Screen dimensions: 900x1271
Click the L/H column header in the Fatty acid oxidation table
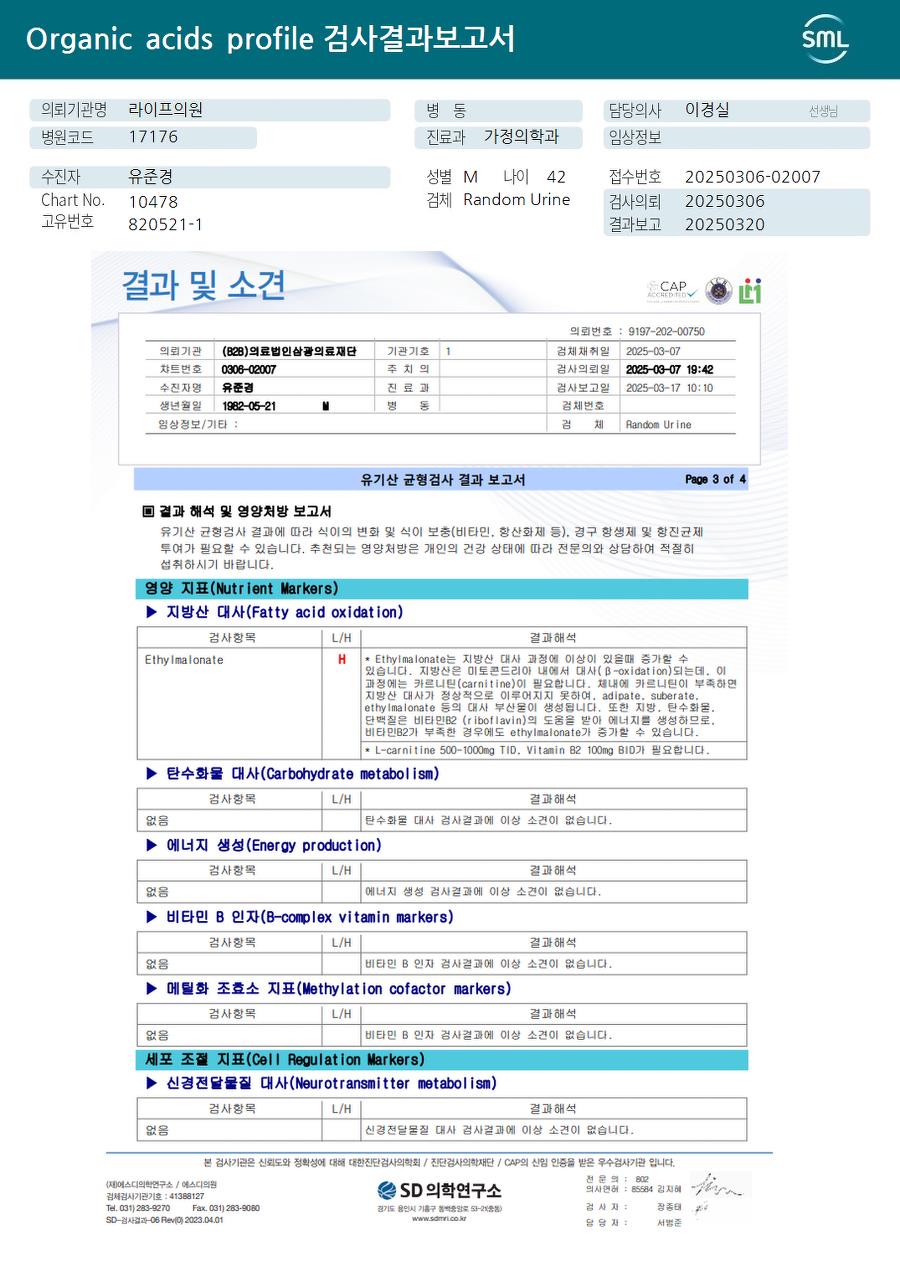(x=341, y=637)
